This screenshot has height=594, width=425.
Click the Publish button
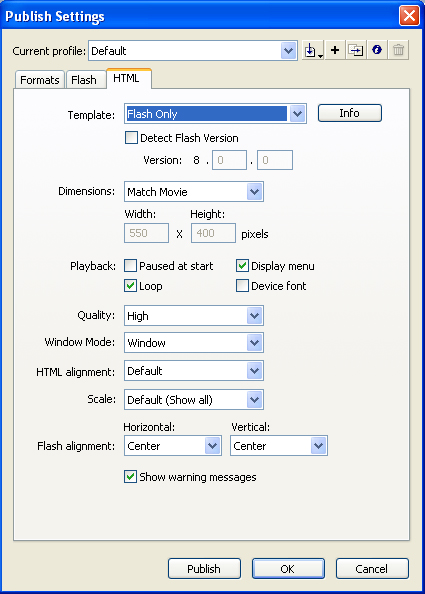point(204,569)
